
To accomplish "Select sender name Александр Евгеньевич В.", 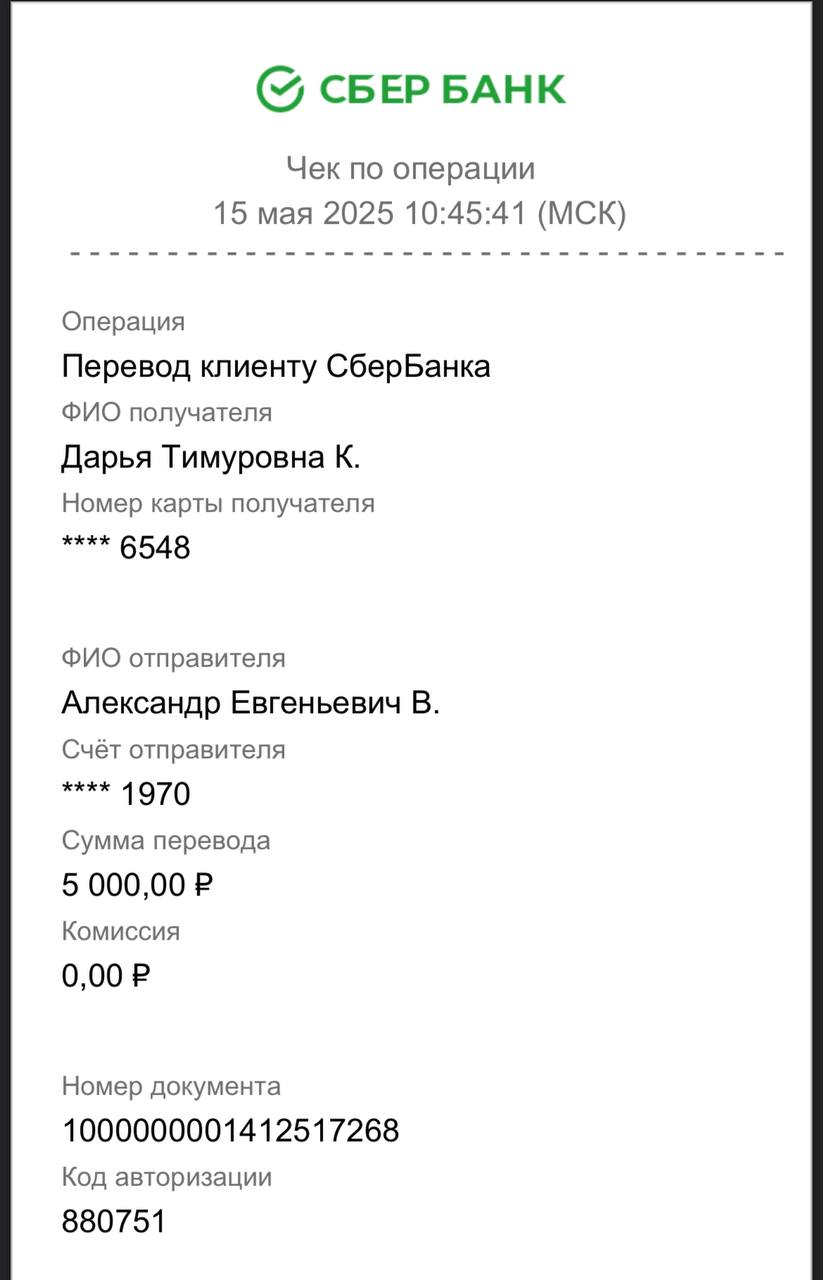I will pyautogui.click(x=251, y=703).
